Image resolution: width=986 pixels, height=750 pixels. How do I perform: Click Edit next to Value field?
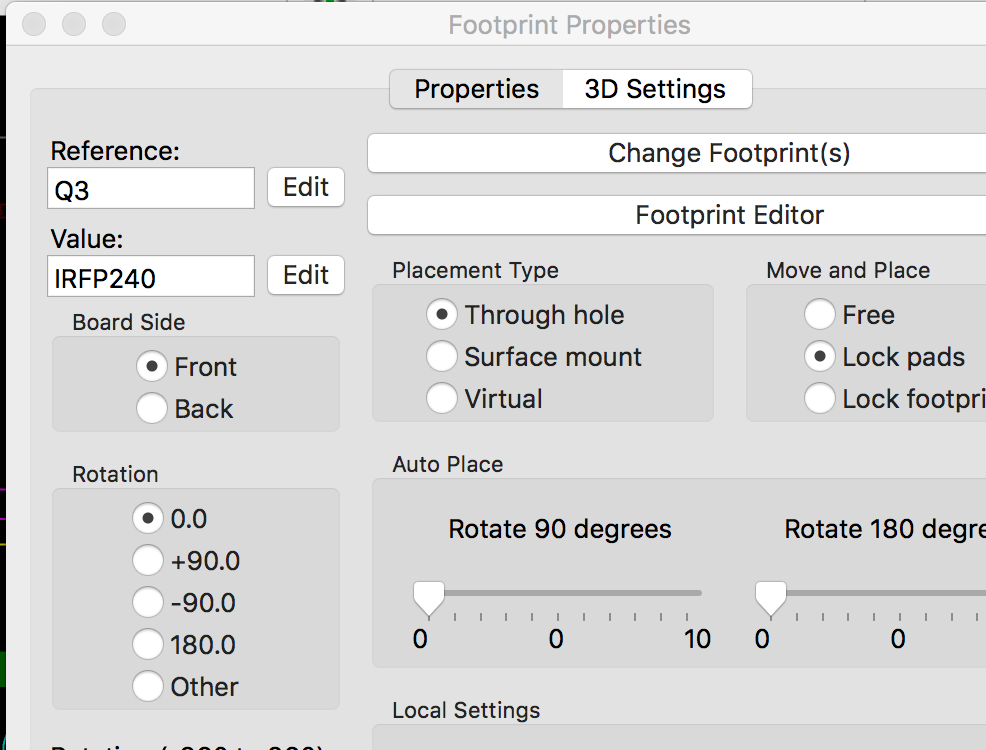pos(306,275)
